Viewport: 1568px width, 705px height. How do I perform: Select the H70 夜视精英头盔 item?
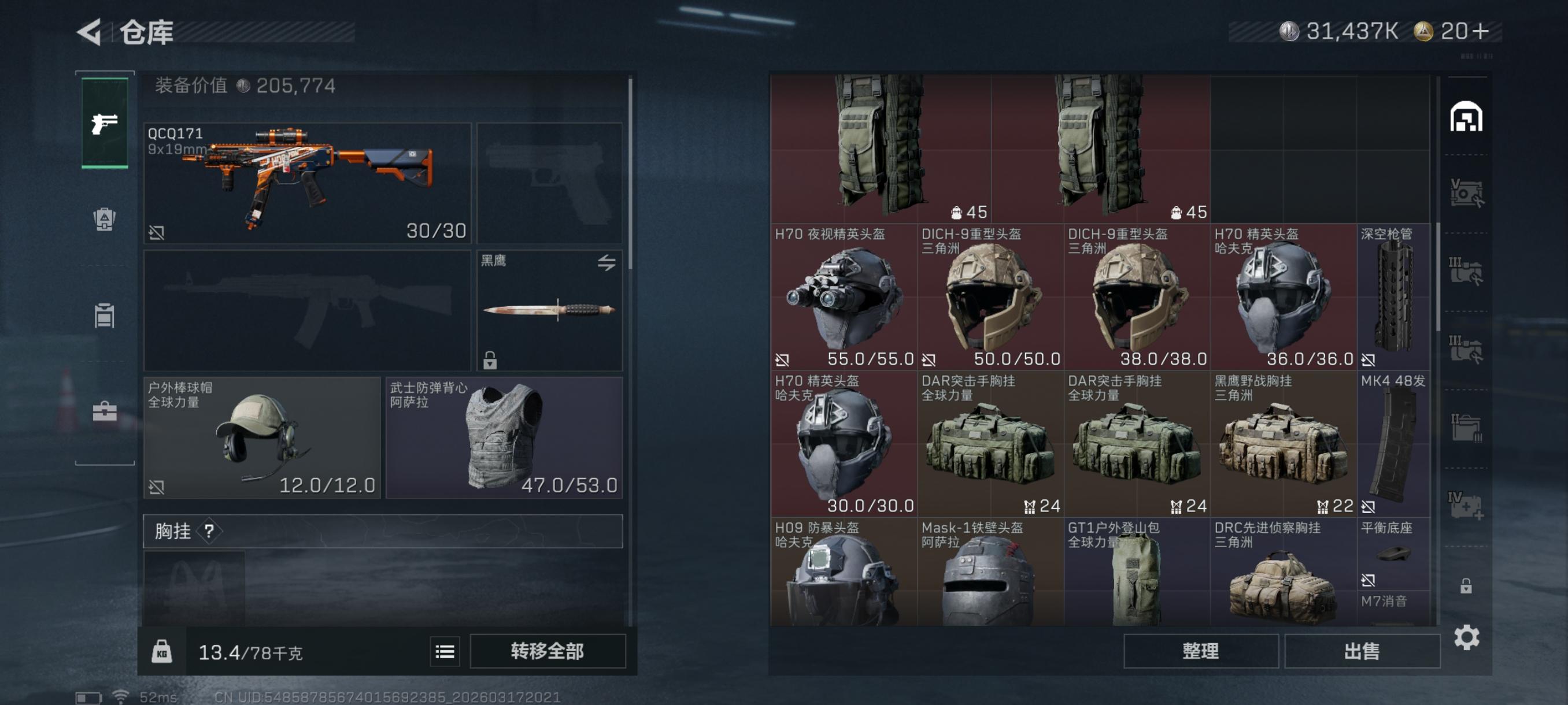844,297
